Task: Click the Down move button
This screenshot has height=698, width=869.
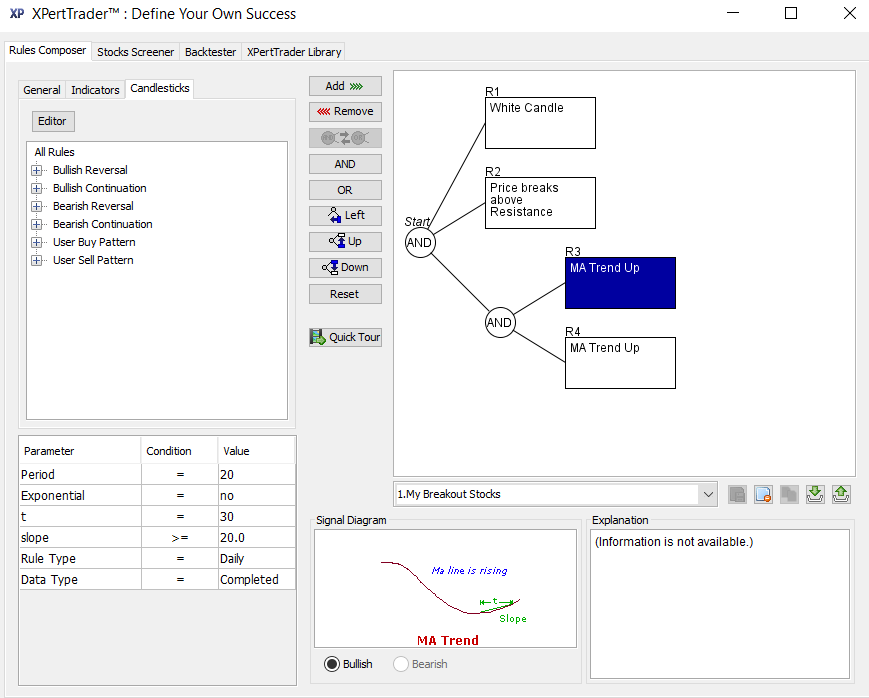Action: pyautogui.click(x=345, y=267)
